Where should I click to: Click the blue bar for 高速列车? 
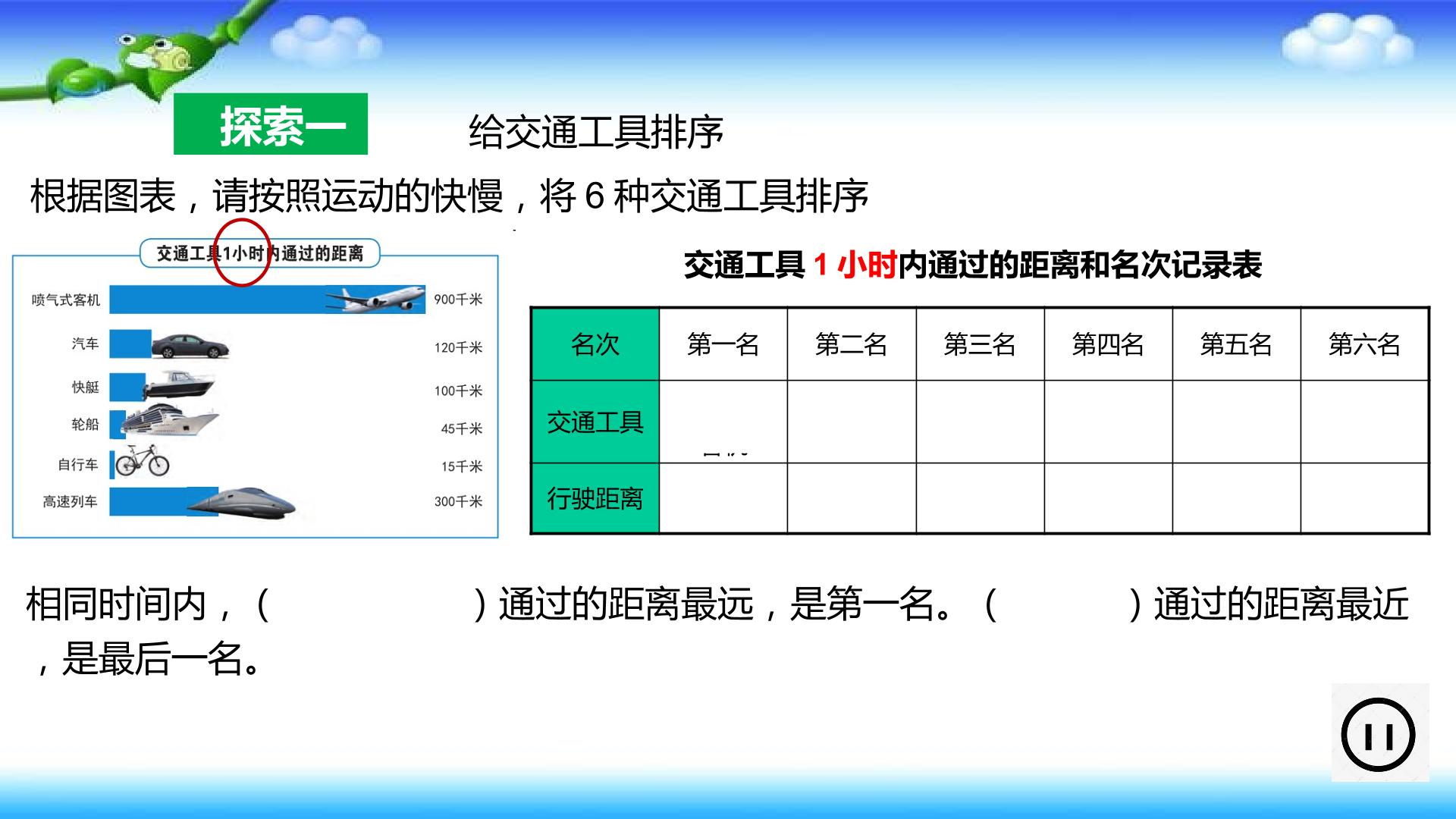(x=164, y=502)
